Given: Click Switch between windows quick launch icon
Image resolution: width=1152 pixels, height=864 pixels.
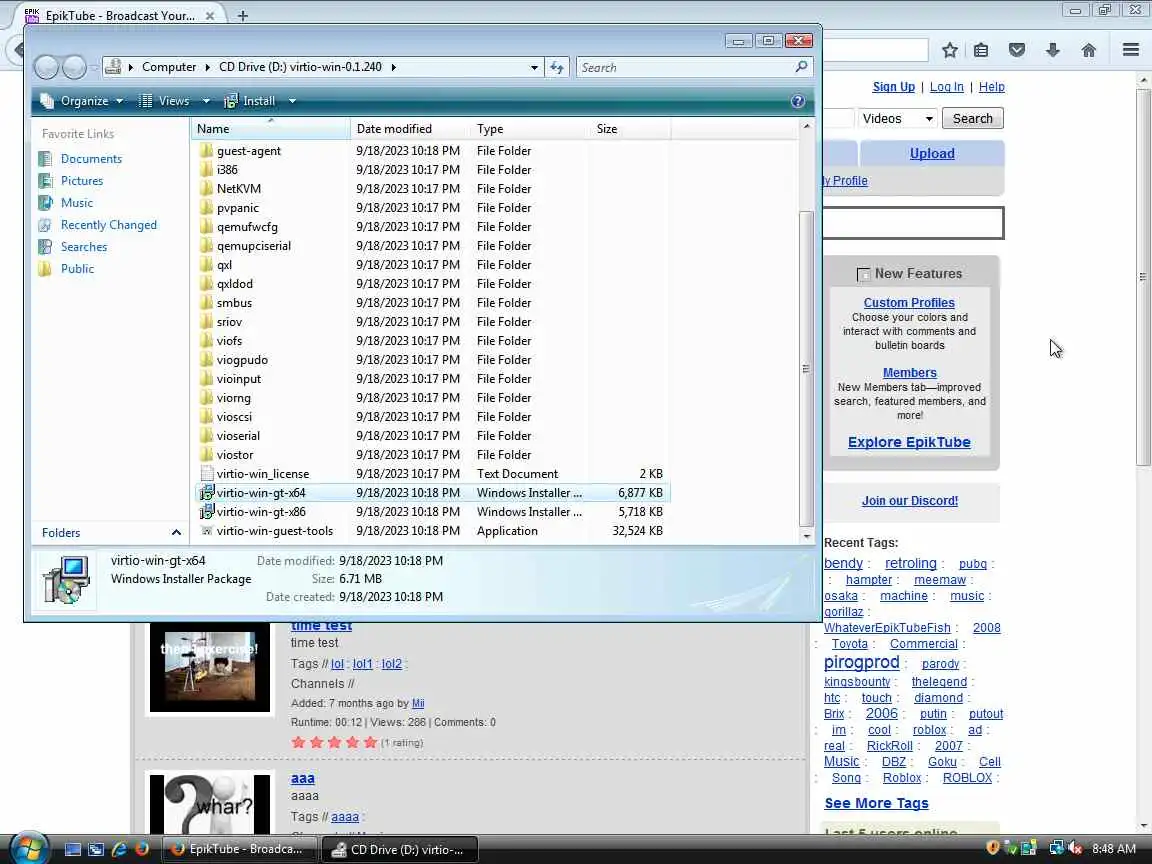Looking at the screenshot, I should pyautogui.click(x=96, y=849).
